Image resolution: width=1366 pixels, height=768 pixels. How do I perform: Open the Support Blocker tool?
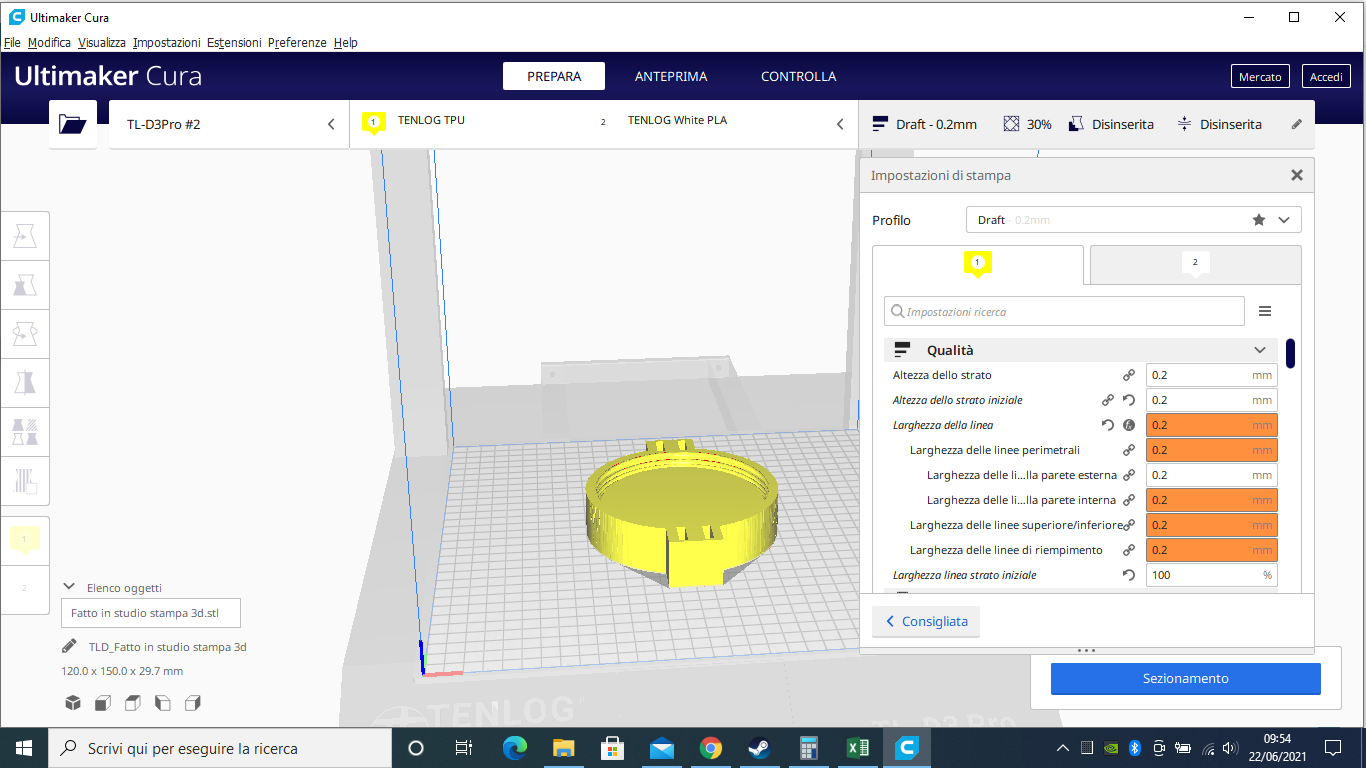click(x=25, y=480)
